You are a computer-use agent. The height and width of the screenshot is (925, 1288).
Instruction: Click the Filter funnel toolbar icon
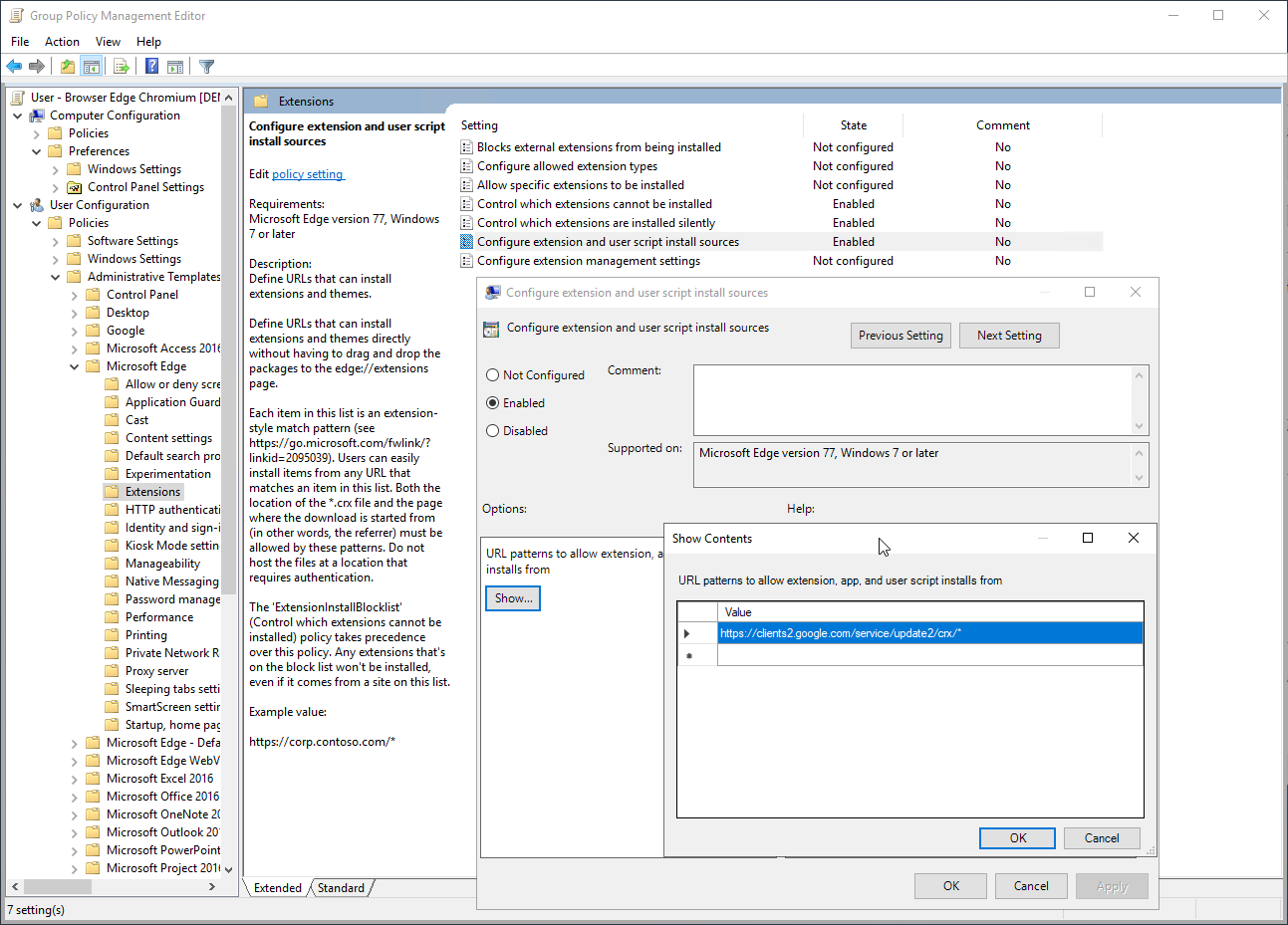coord(206,67)
